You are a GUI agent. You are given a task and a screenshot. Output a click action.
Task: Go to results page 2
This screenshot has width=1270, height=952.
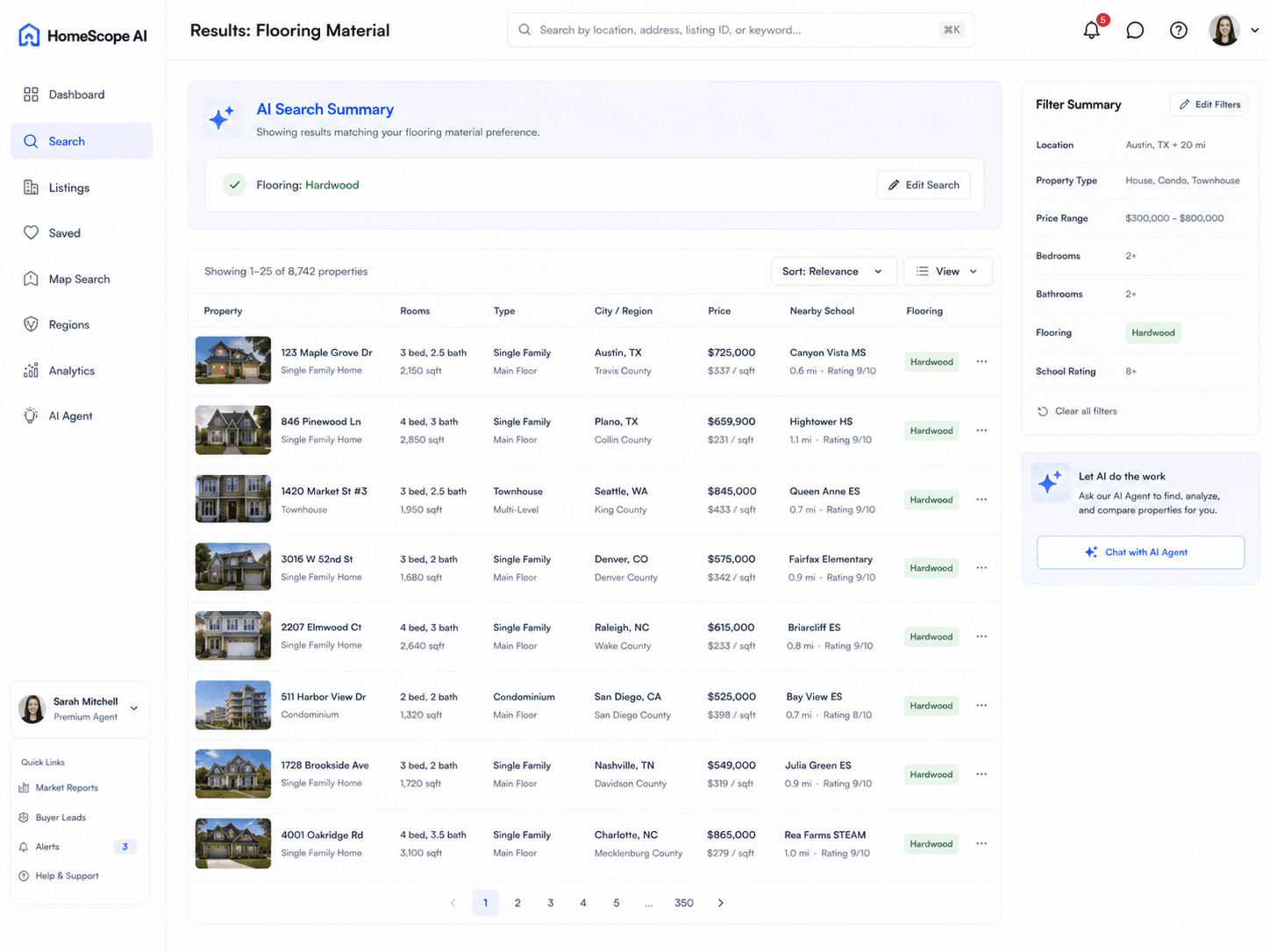click(517, 903)
